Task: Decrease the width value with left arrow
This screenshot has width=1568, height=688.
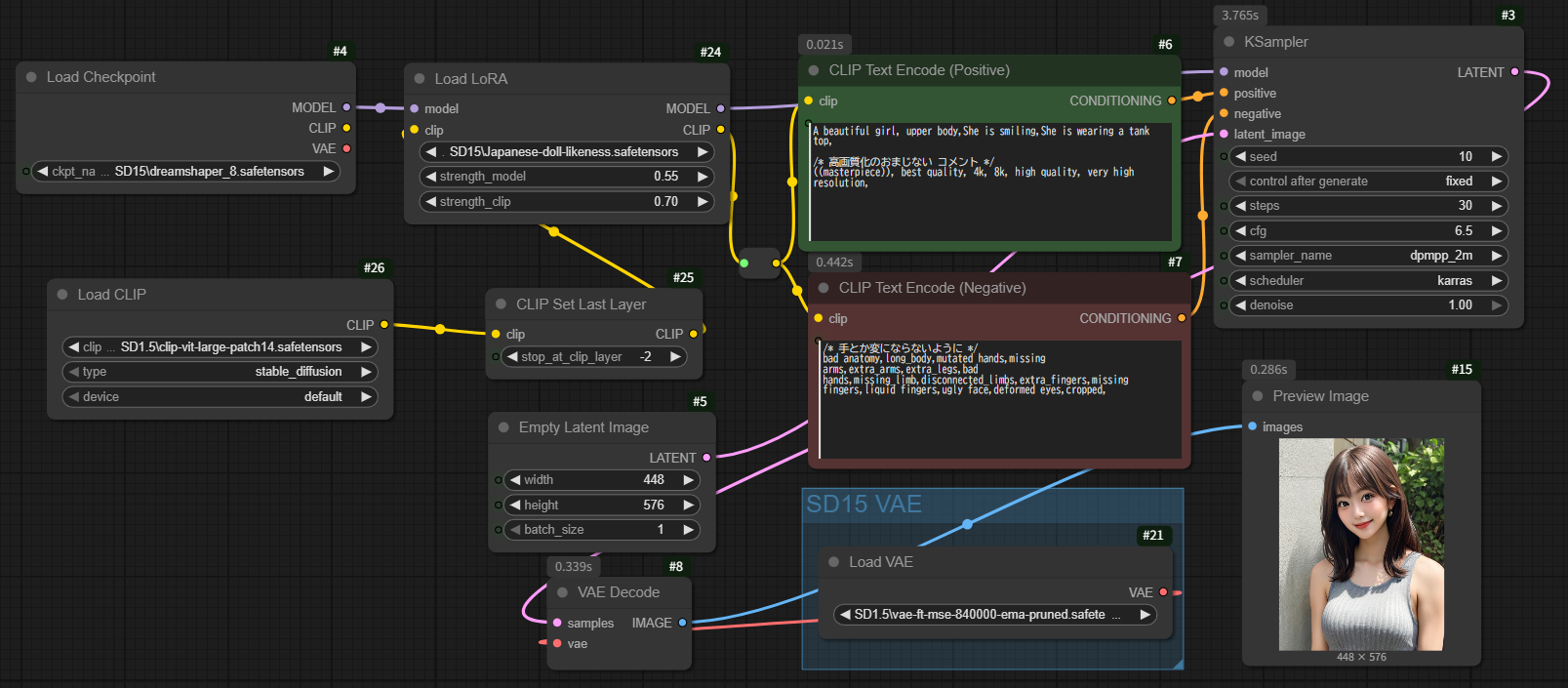Action: click(514, 480)
